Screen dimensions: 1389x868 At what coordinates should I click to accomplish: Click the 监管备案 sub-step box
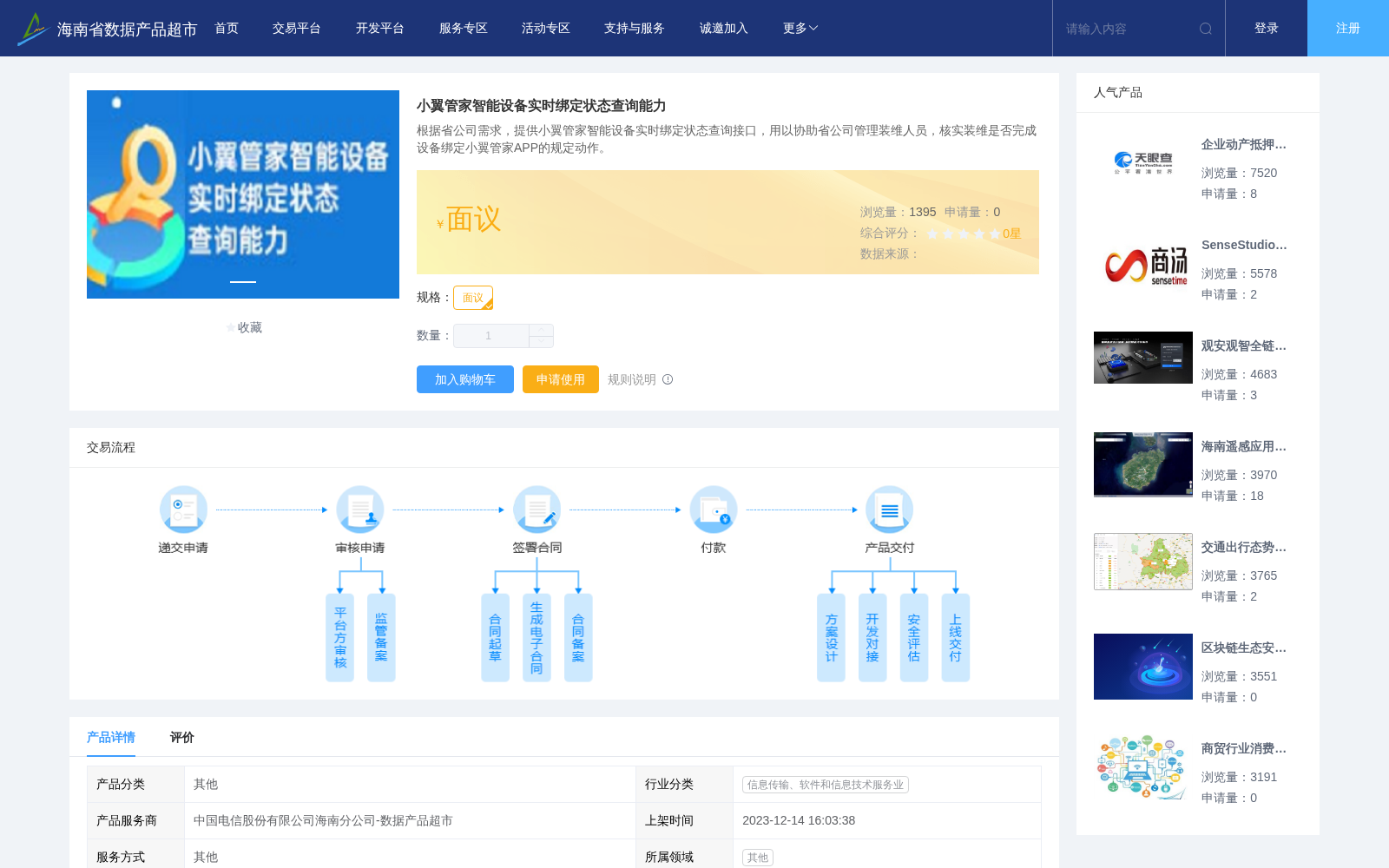[x=381, y=638]
